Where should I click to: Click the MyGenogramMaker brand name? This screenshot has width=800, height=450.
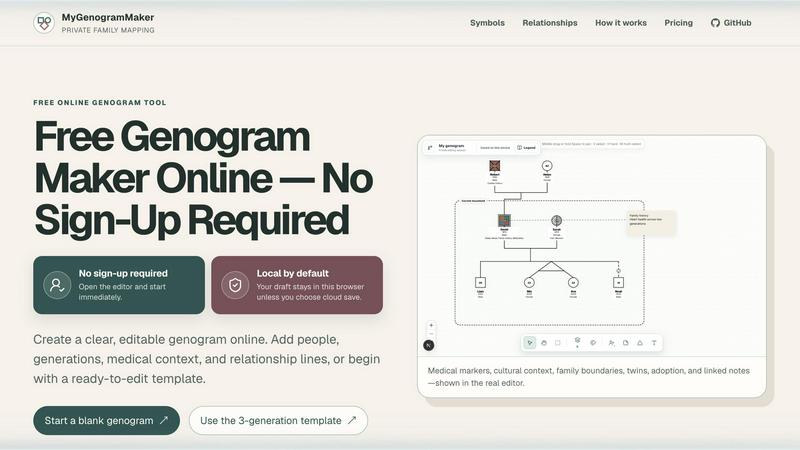pyautogui.click(x=108, y=17)
